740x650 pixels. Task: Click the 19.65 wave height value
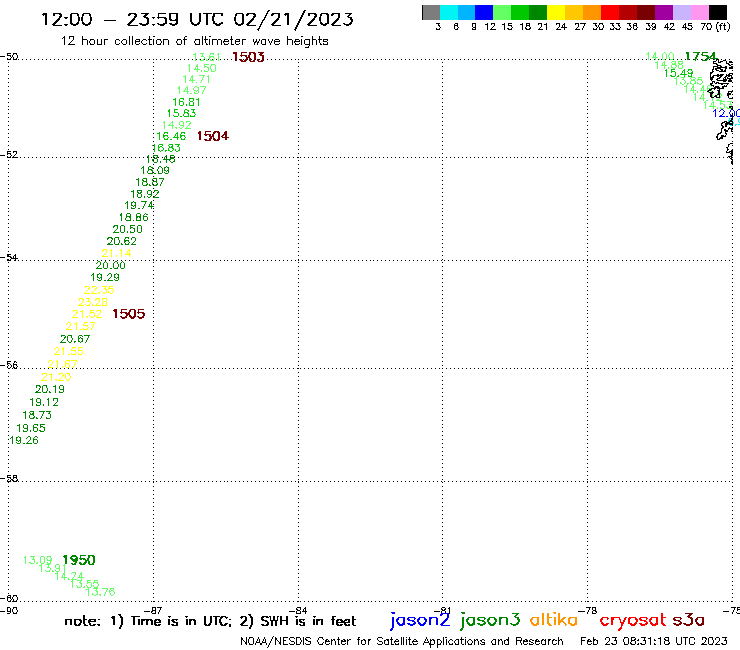pyautogui.click(x=31, y=428)
